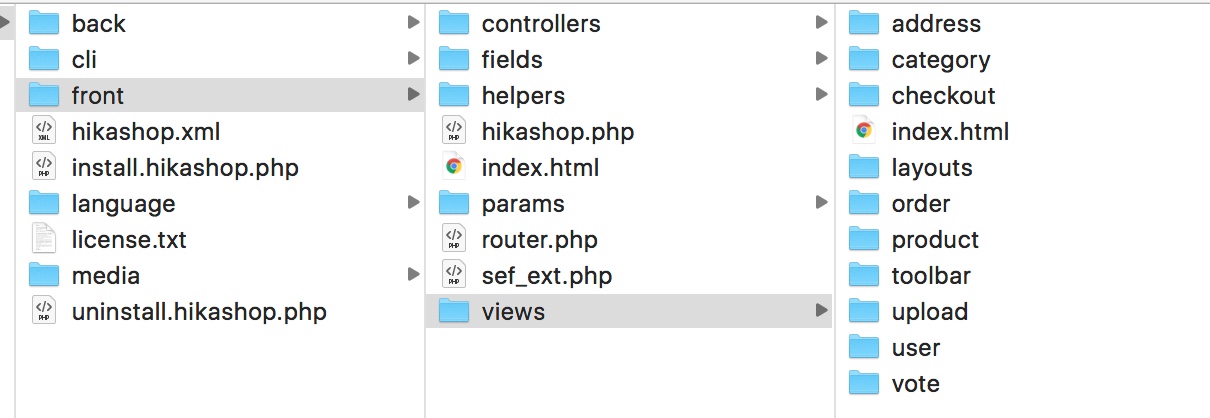The height and width of the screenshot is (418, 1210).
Task: Expand the controllers folder arrow
Action: pos(822,24)
